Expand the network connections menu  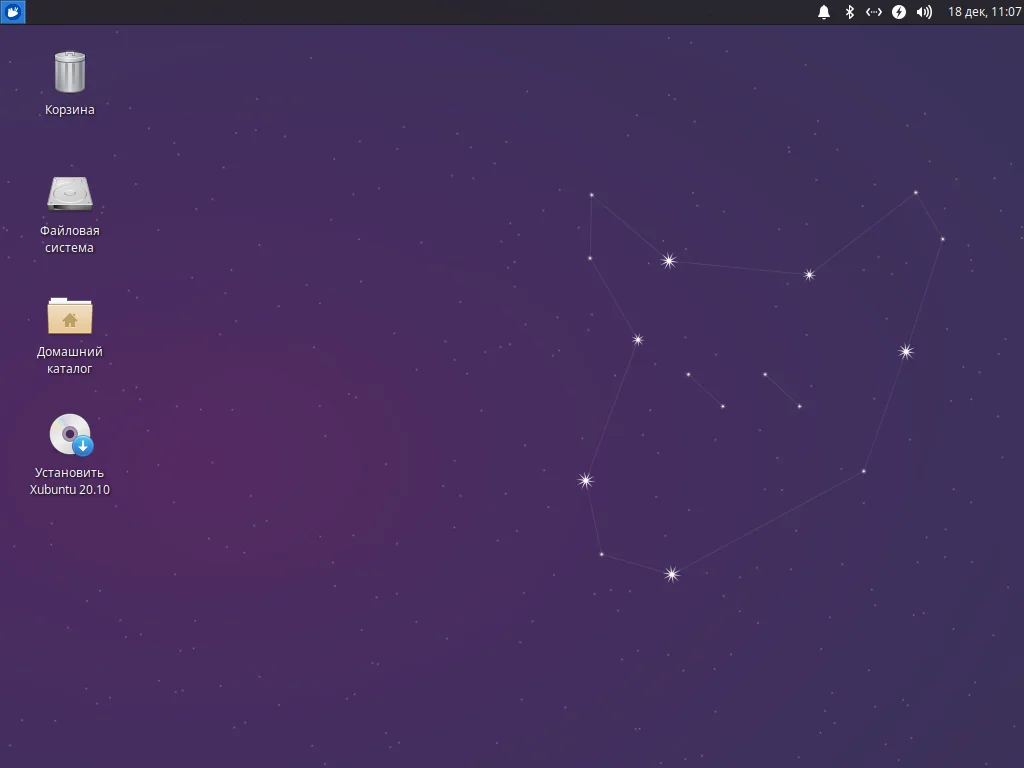point(873,12)
